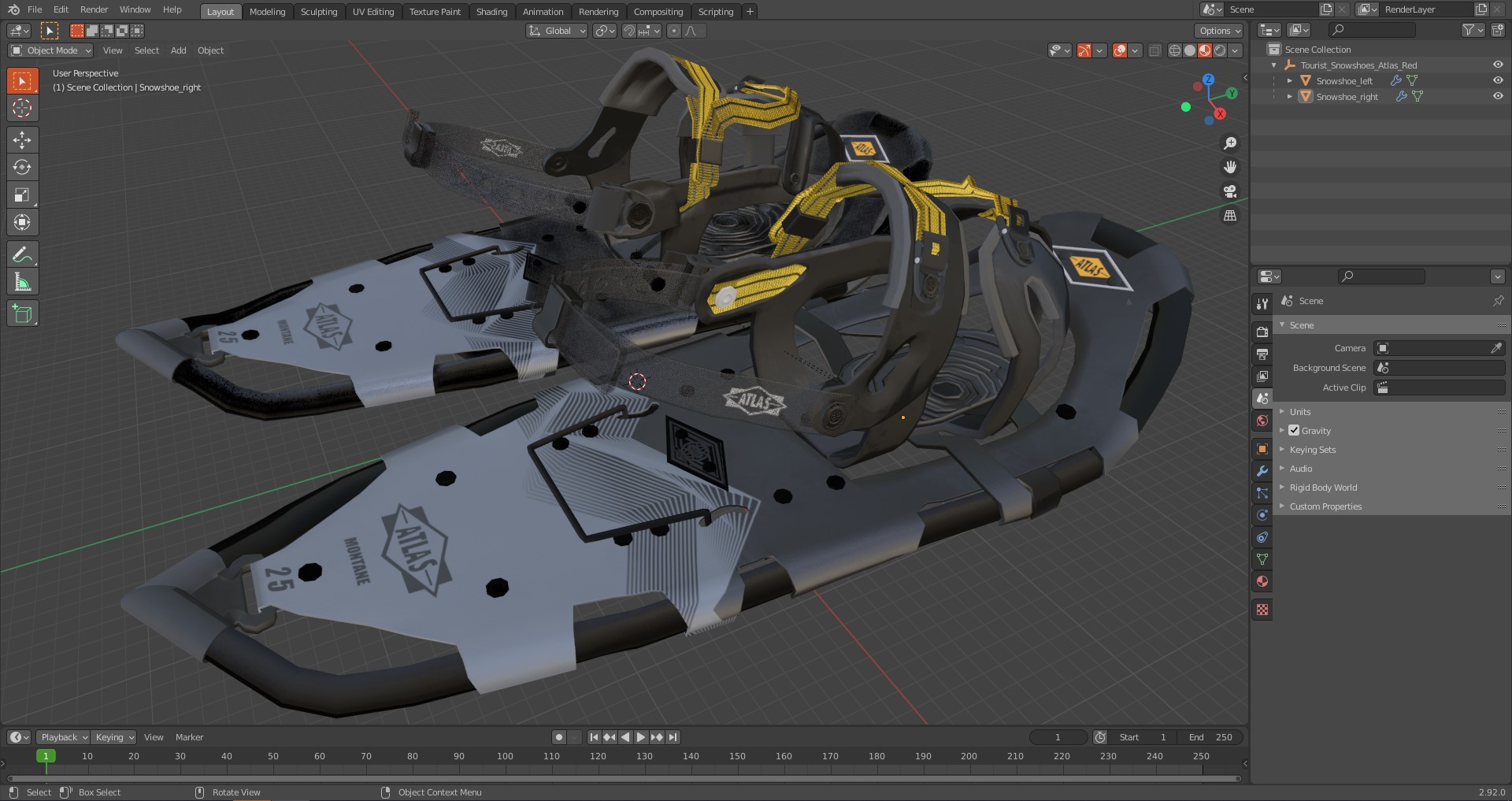Open the Object Mode dropdown
Image resolution: width=1512 pixels, height=801 pixels.
click(x=50, y=50)
